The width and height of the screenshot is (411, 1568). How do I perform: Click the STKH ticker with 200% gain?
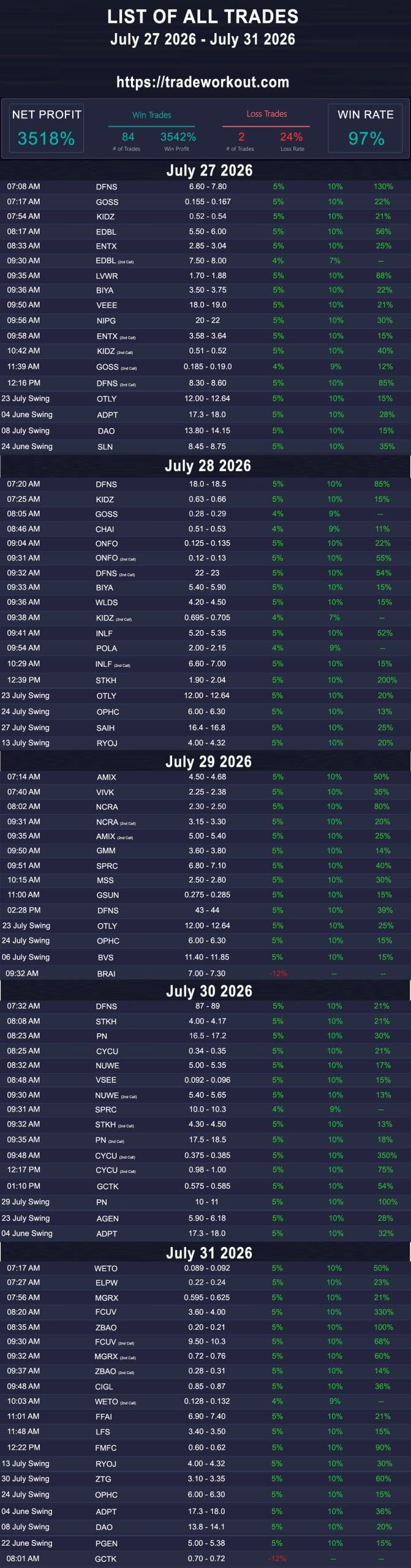(106, 680)
